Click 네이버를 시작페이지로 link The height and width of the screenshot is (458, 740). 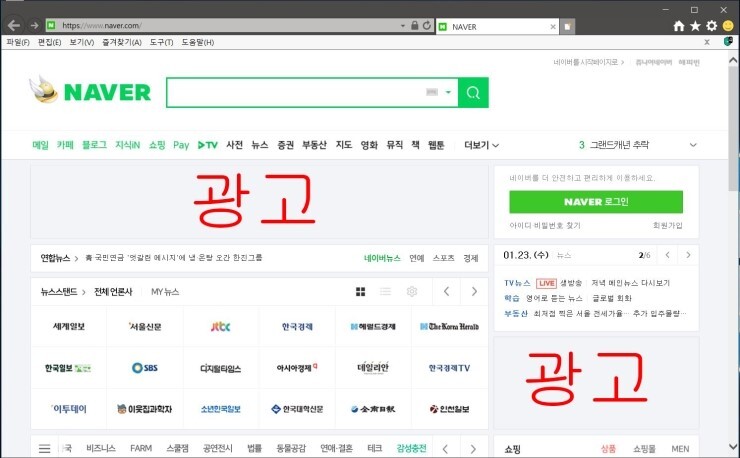click(588, 62)
